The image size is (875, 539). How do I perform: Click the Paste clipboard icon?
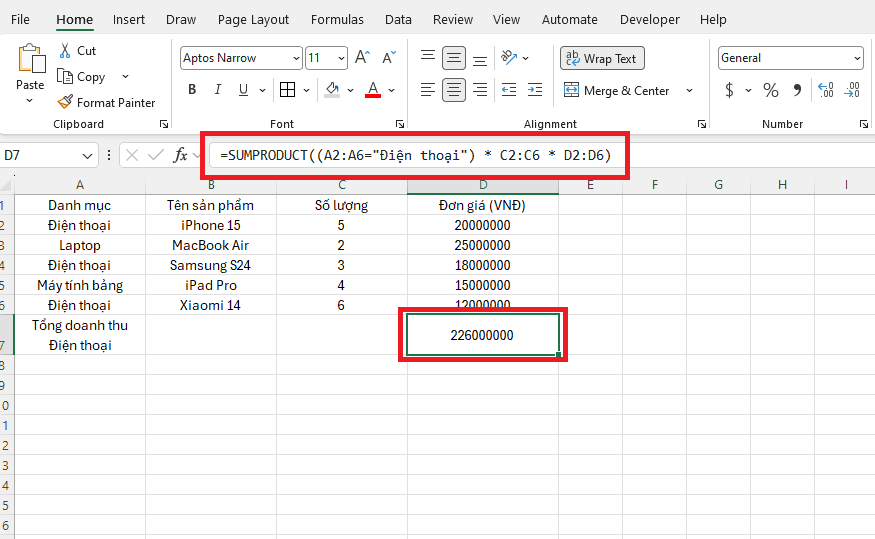(31, 59)
